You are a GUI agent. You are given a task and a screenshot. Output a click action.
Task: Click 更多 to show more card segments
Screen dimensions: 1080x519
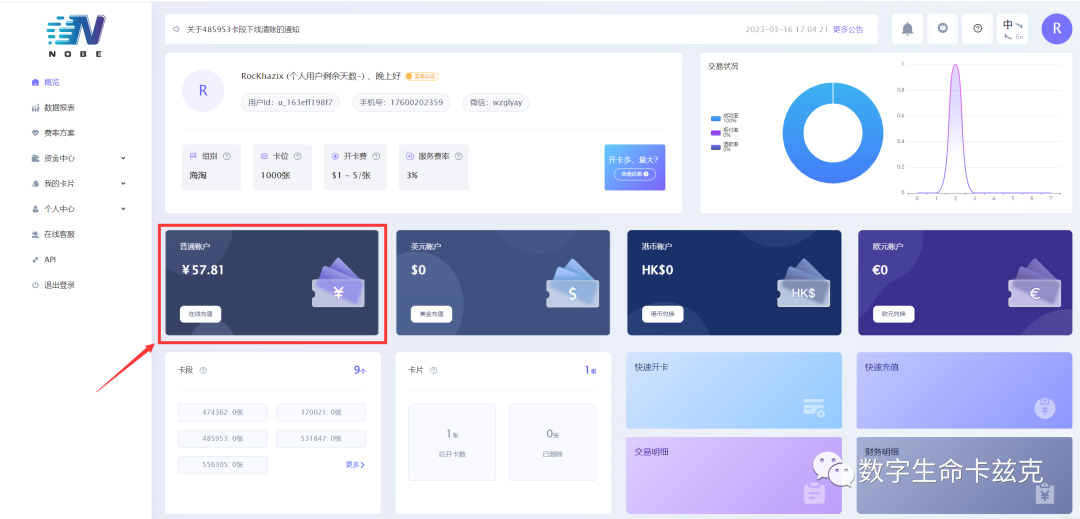(355, 465)
